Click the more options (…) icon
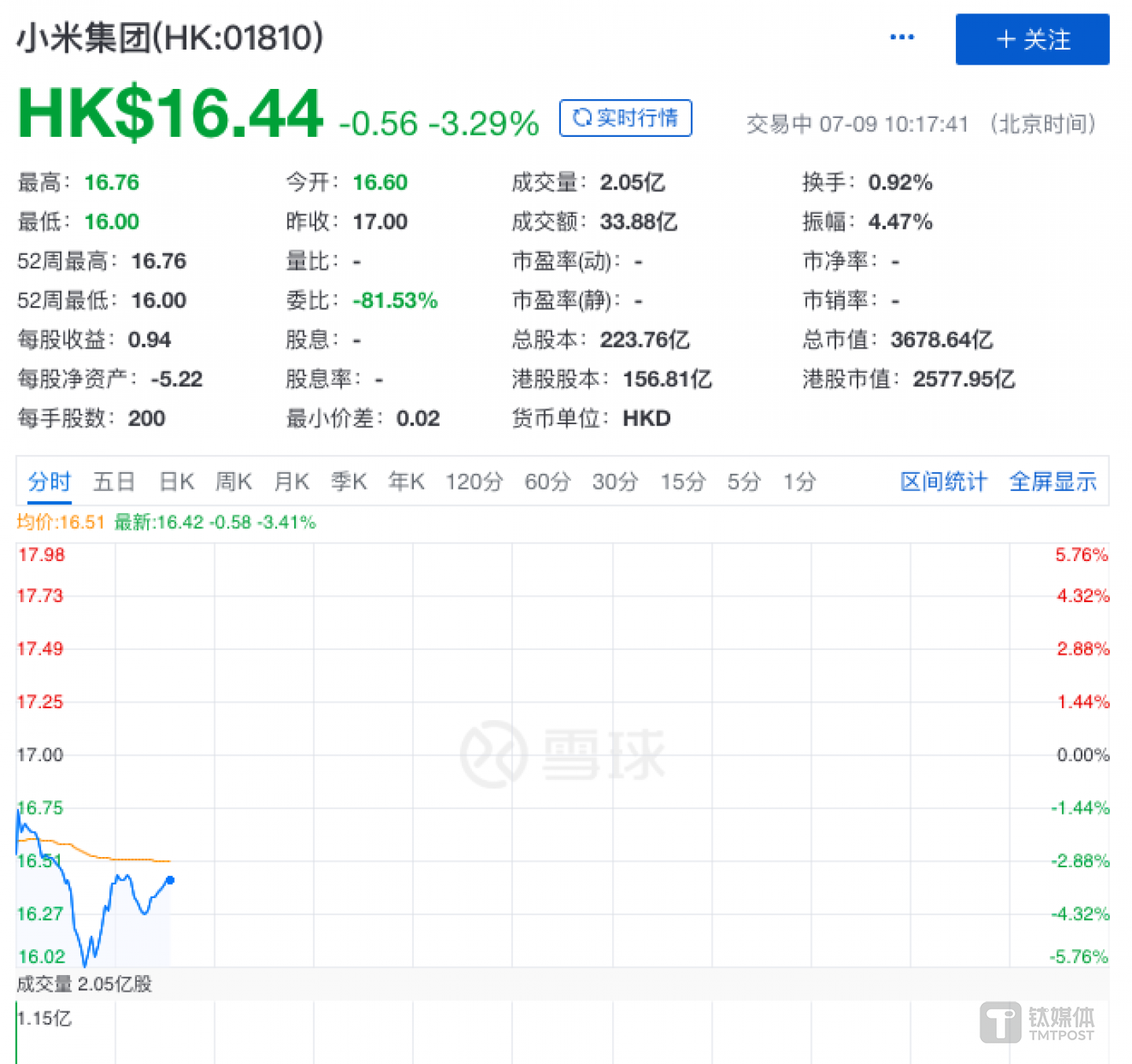1132x1064 pixels. tap(902, 37)
